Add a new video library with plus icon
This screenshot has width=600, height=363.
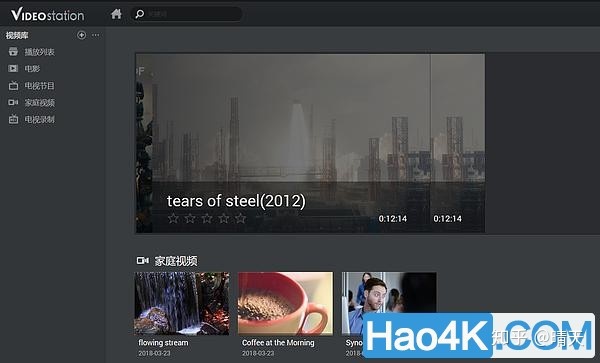82,35
